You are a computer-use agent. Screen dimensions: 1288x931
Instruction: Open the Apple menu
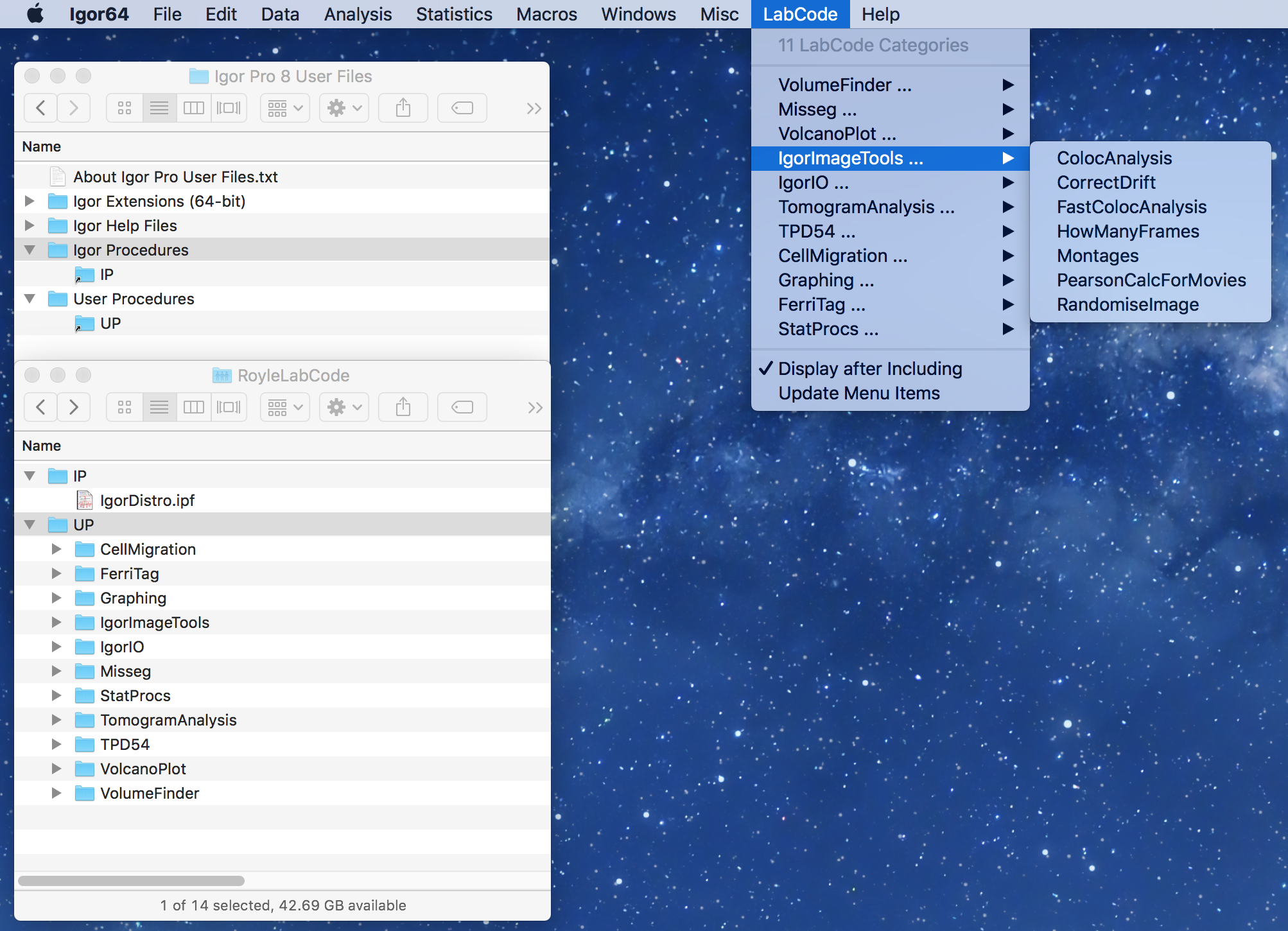pos(36,13)
